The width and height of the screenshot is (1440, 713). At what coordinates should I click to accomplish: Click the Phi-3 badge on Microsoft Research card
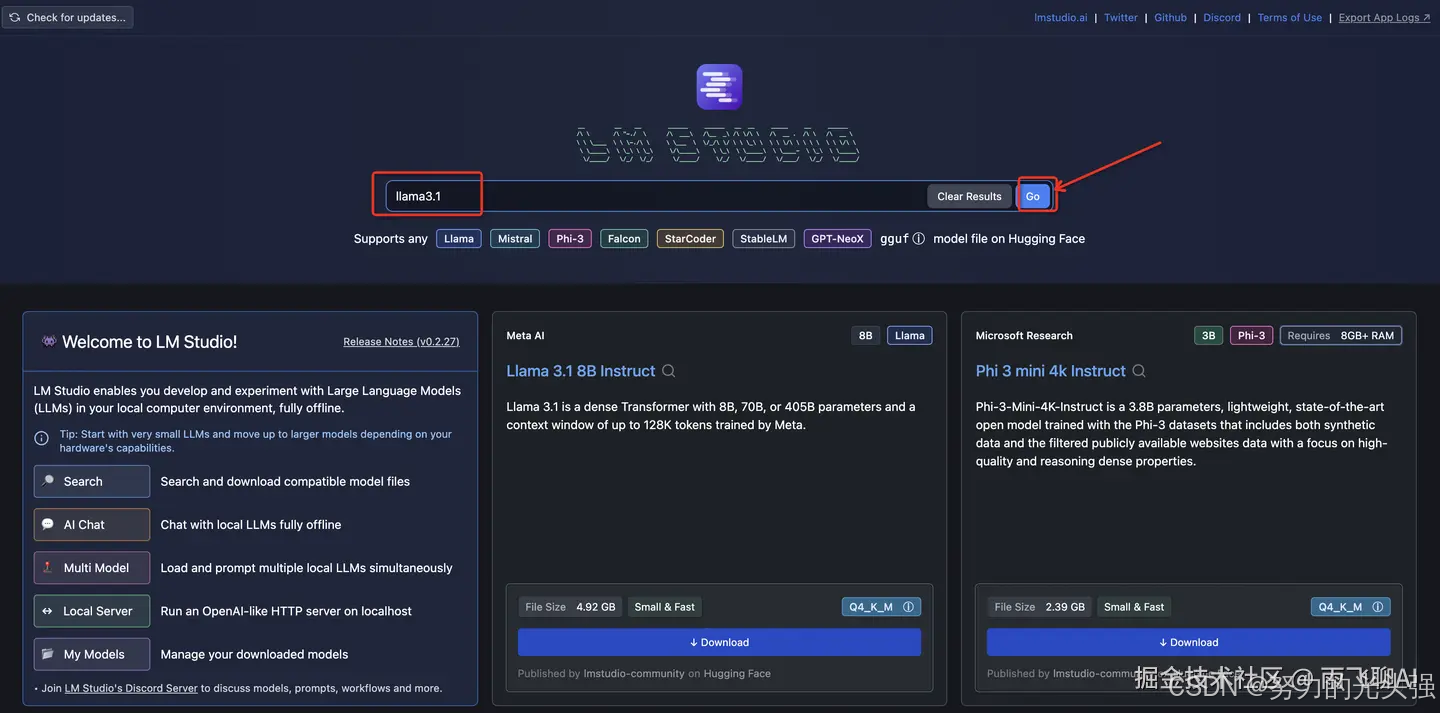[x=1252, y=336]
